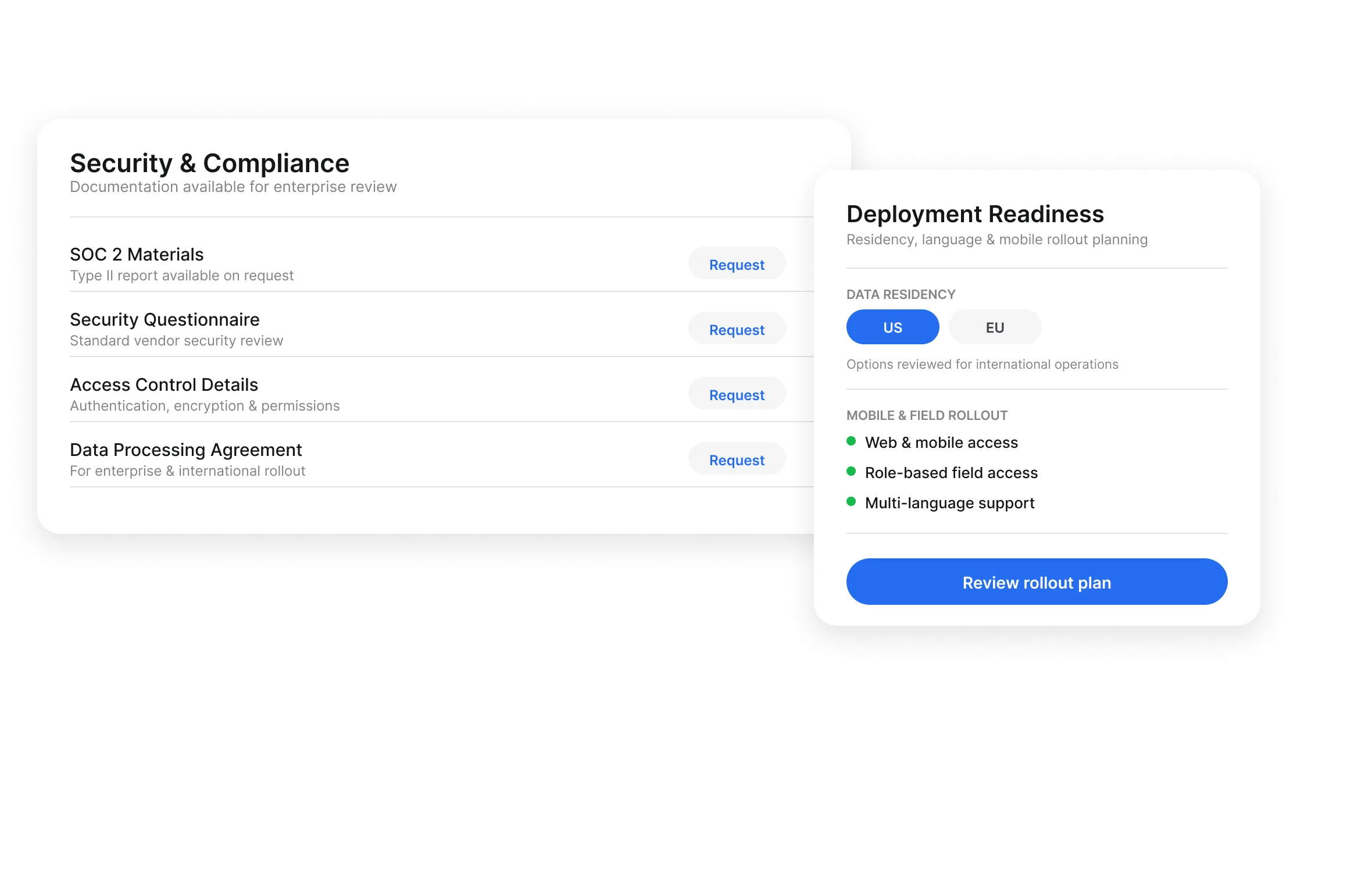This screenshot has height=884, width=1372.
Task: Click 'Authentication, encryption & permissions' text
Action: click(205, 406)
